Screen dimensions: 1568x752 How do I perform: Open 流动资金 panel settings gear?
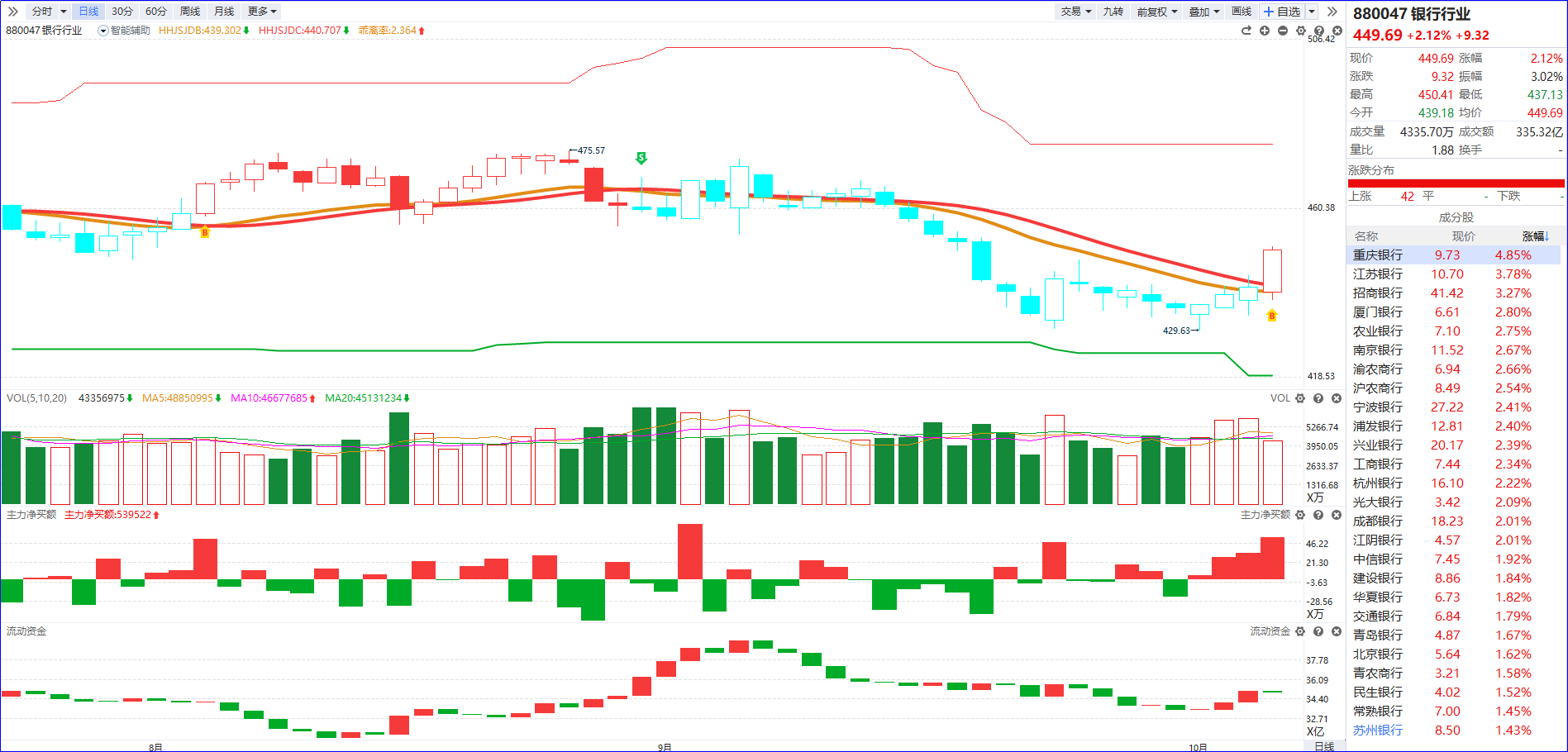point(1300,631)
